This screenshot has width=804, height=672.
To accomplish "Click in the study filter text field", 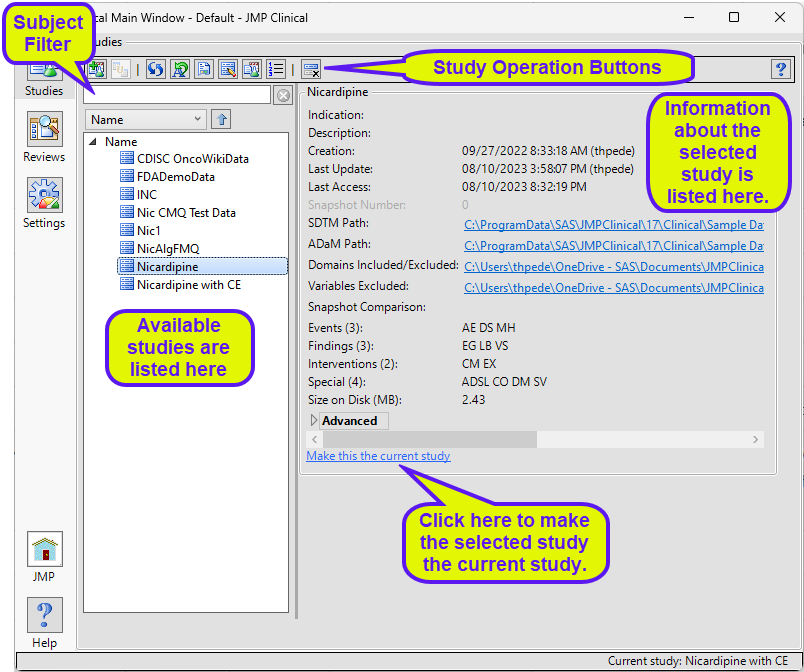I will [177, 95].
